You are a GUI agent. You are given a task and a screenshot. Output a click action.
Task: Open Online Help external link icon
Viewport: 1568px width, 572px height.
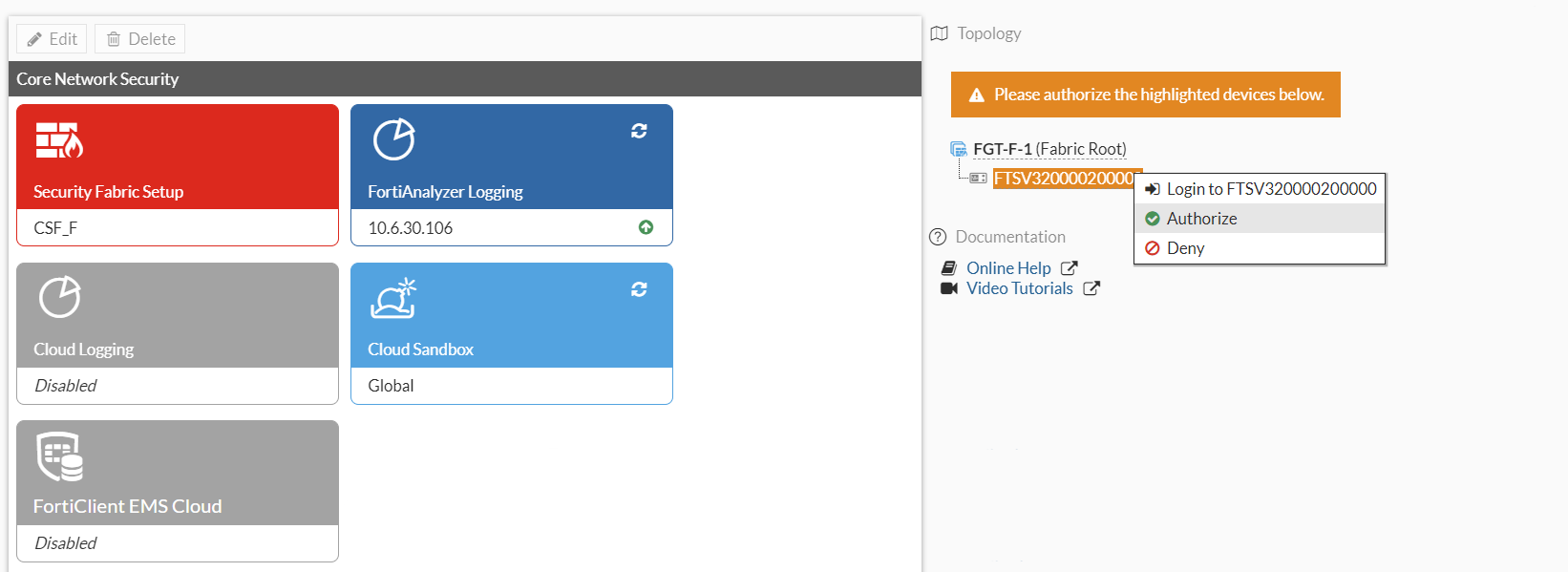pyautogui.click(x=1070, y=268)
